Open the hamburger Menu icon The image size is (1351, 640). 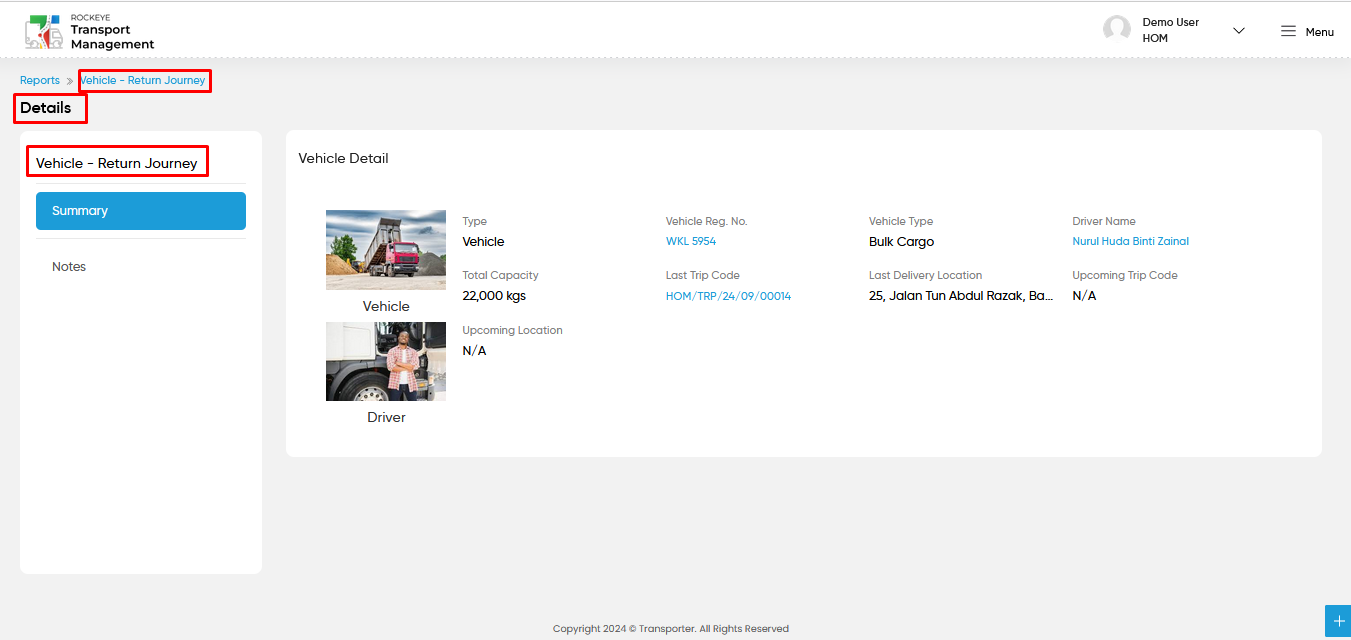1289,31
